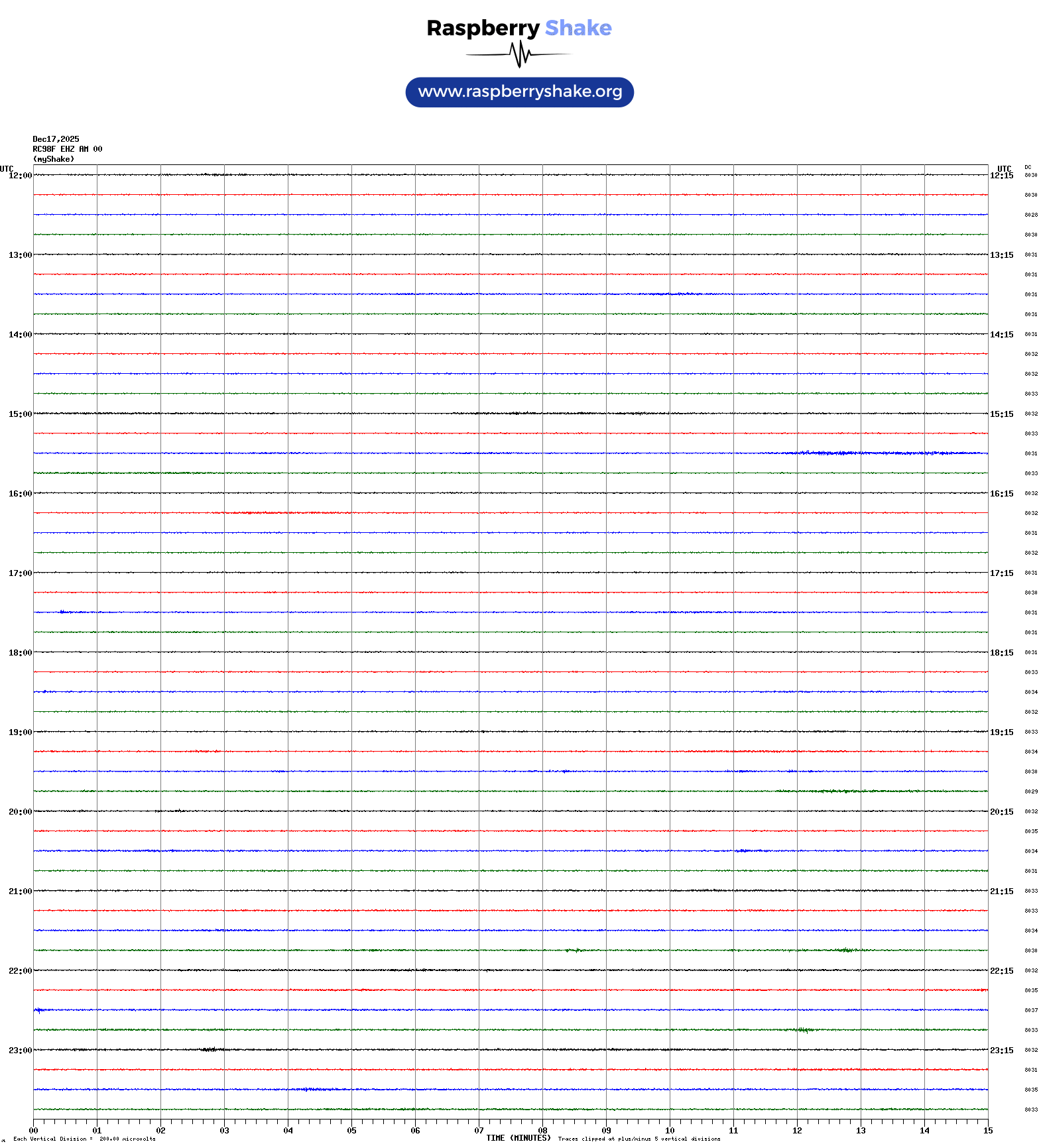Click the seismic waveform icon under the logo
Viewport: 1041px width, 1148px height.
tap(519, 54)
